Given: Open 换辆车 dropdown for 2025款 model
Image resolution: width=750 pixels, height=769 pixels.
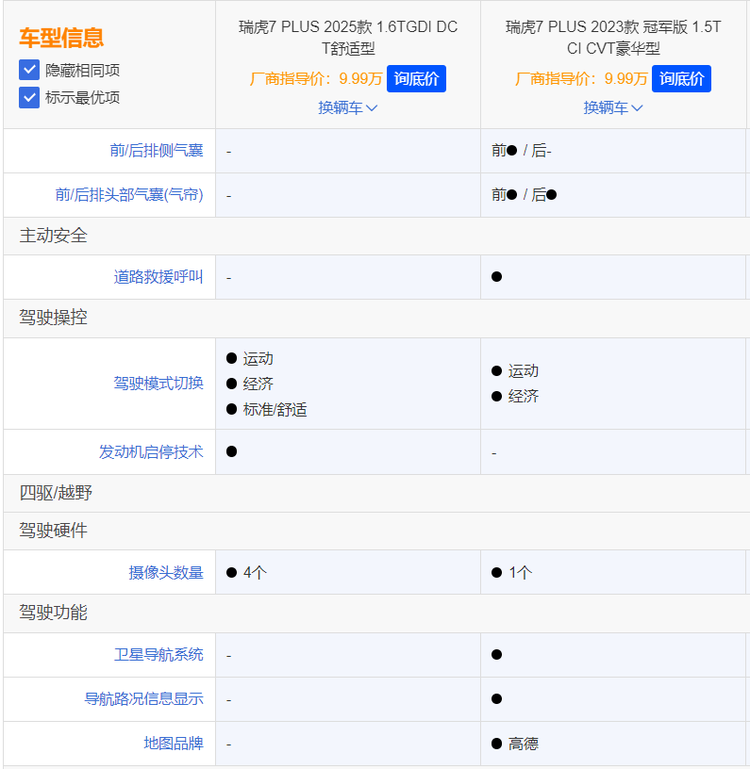Looking at the screenshot, I should click(347, 108).
